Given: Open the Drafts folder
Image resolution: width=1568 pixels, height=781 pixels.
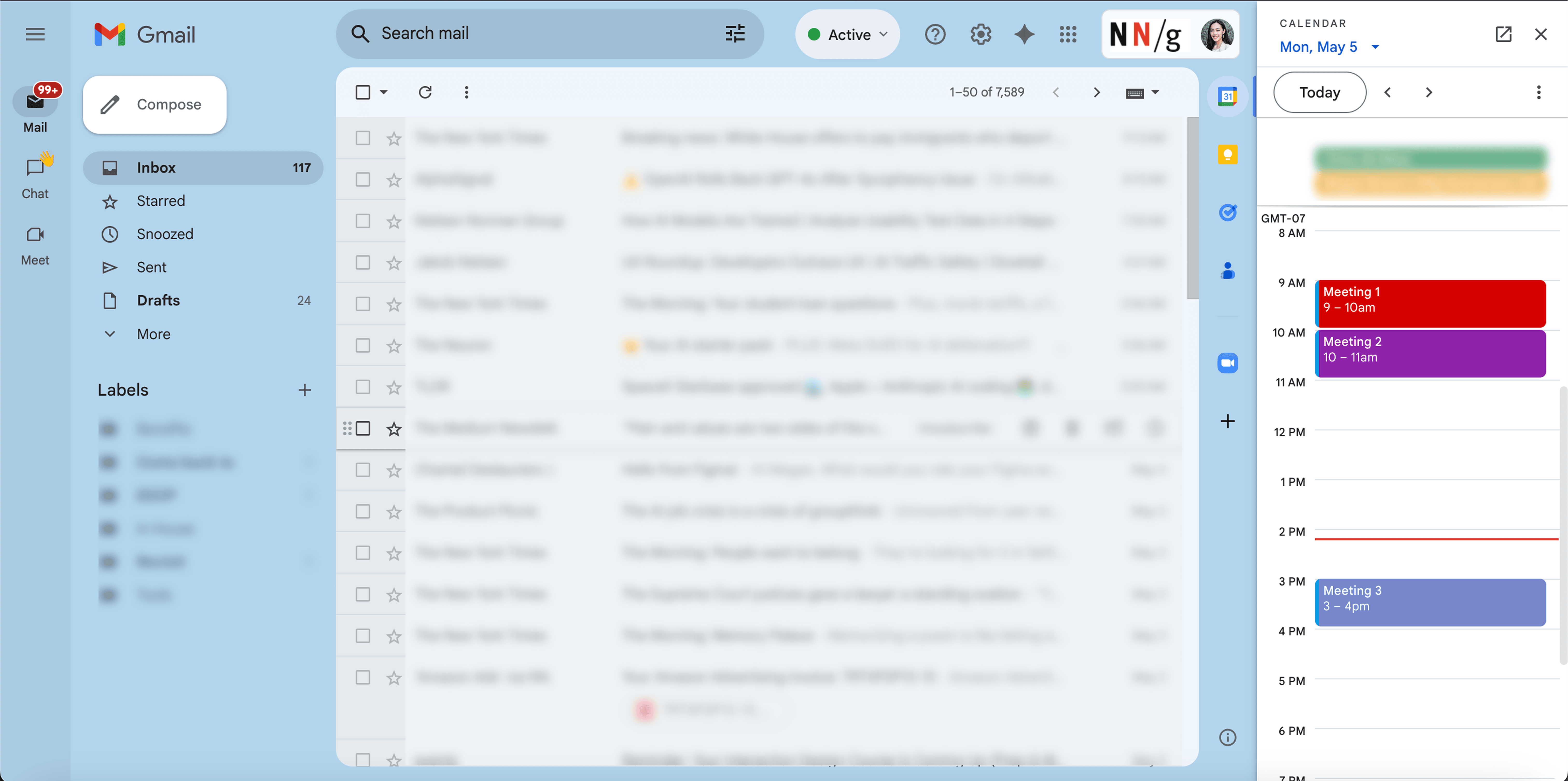Looking at the screenshot, I should click(203, 301).
